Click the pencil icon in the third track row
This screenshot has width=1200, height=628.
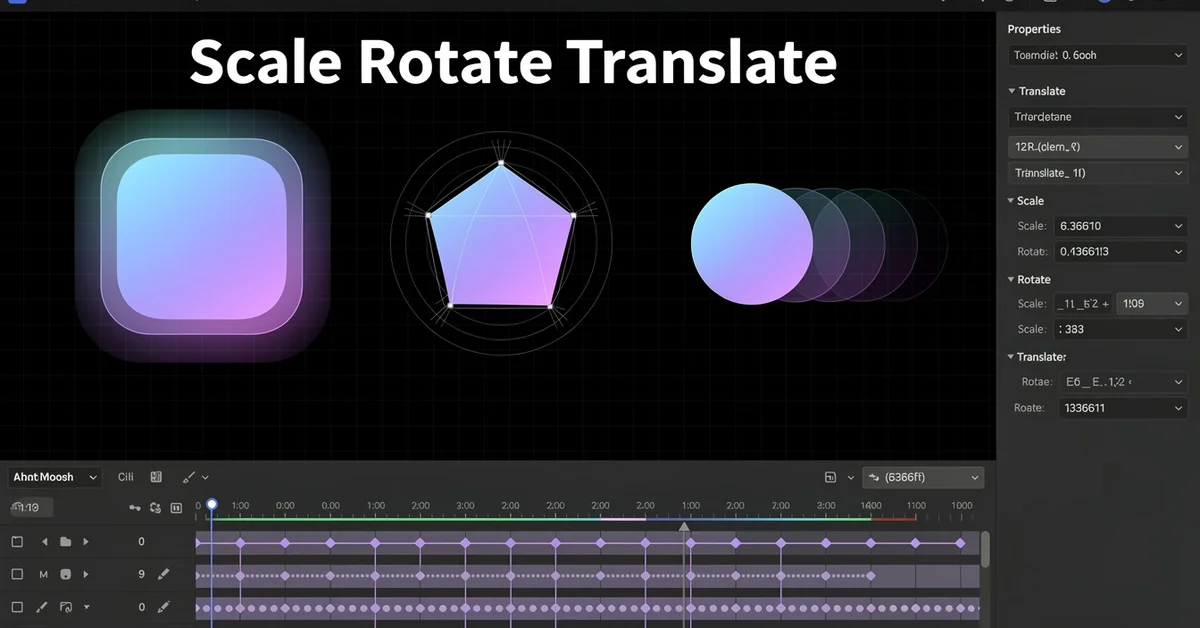(164, 607)
